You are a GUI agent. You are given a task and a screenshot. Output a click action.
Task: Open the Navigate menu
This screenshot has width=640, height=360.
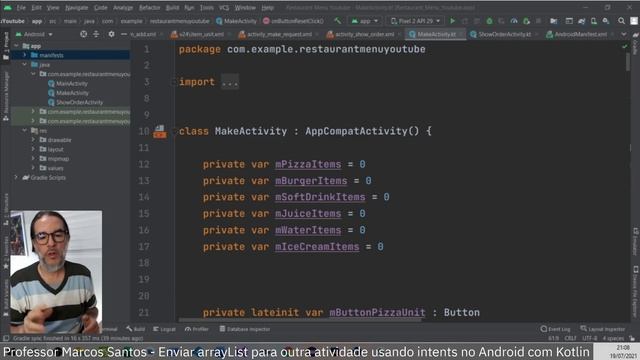76,7
